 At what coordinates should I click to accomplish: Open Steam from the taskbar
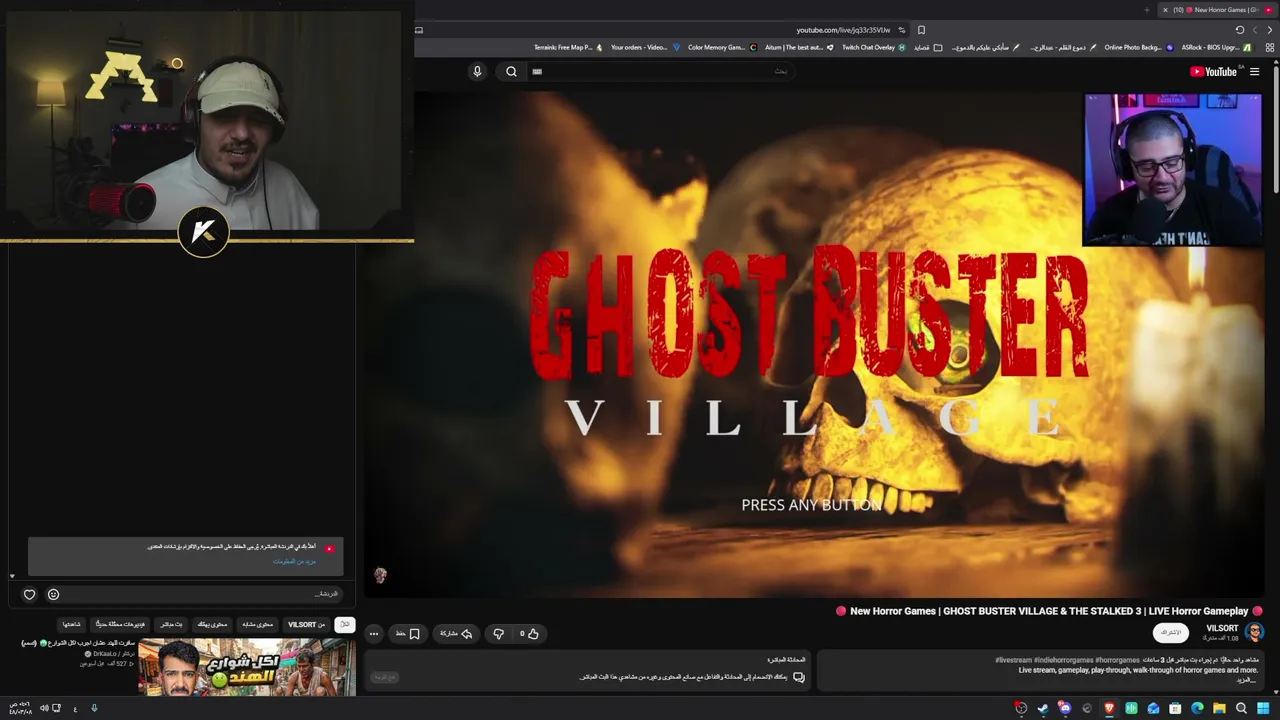pos(1043,708)
